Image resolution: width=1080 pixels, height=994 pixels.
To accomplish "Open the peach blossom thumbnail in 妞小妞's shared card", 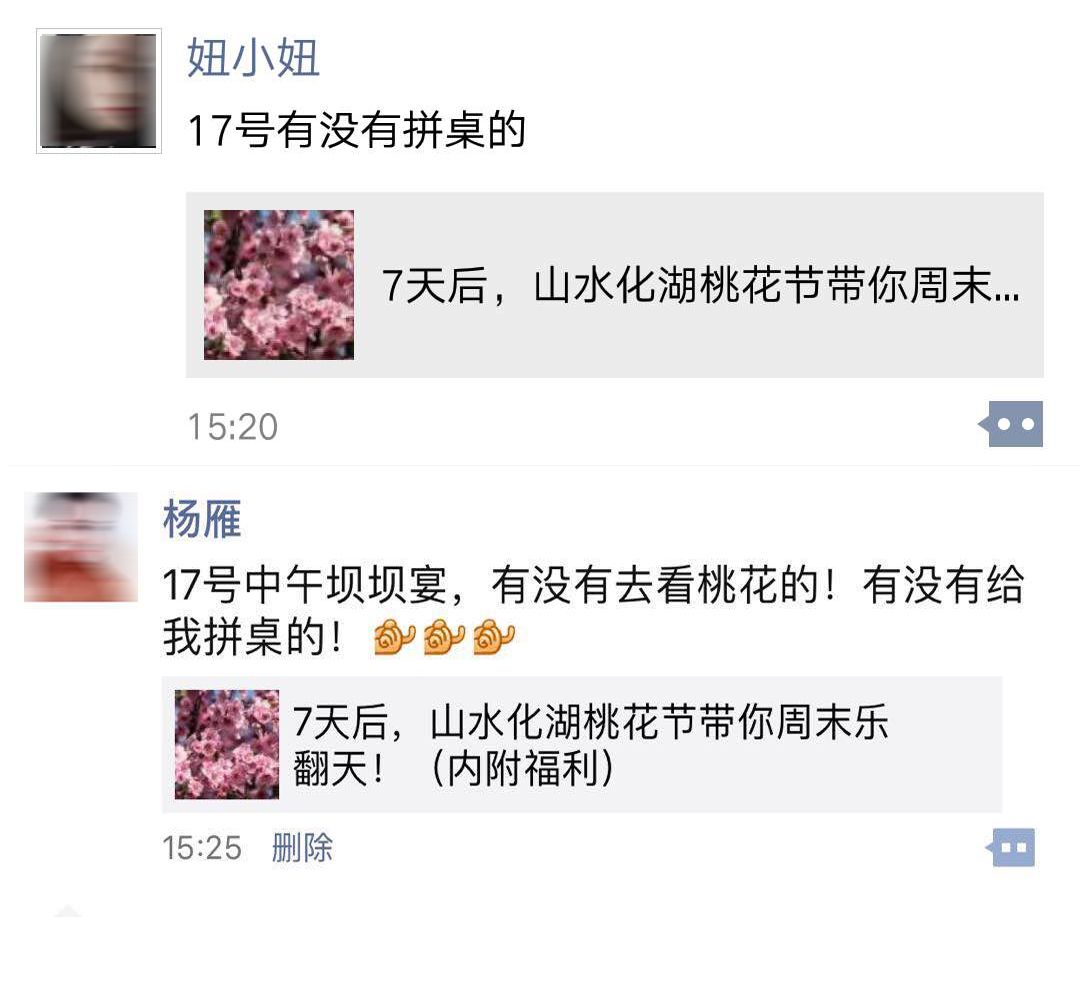I will pyautogui.click(x=279, y=284).
